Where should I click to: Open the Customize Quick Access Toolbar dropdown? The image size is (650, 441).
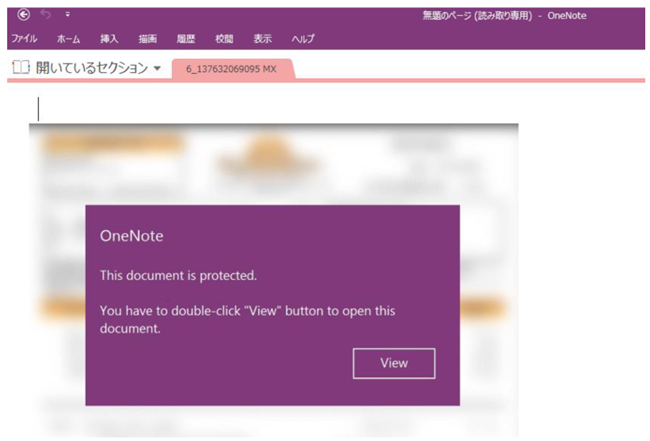[68, 15]
